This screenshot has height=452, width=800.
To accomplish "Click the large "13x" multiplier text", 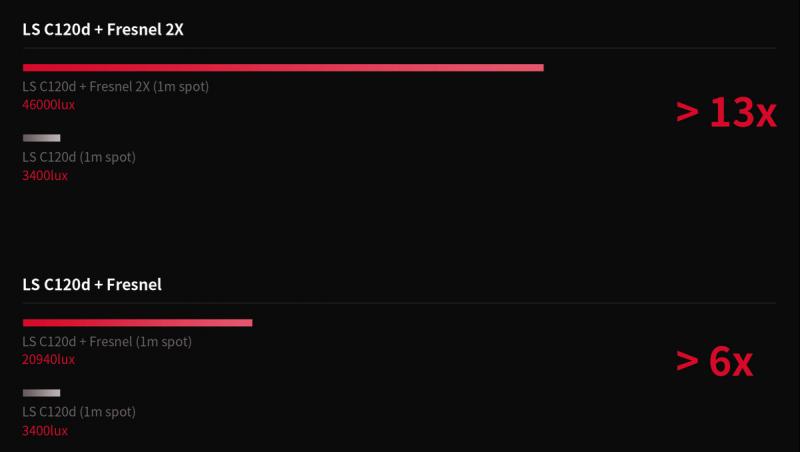I will 743,113.
